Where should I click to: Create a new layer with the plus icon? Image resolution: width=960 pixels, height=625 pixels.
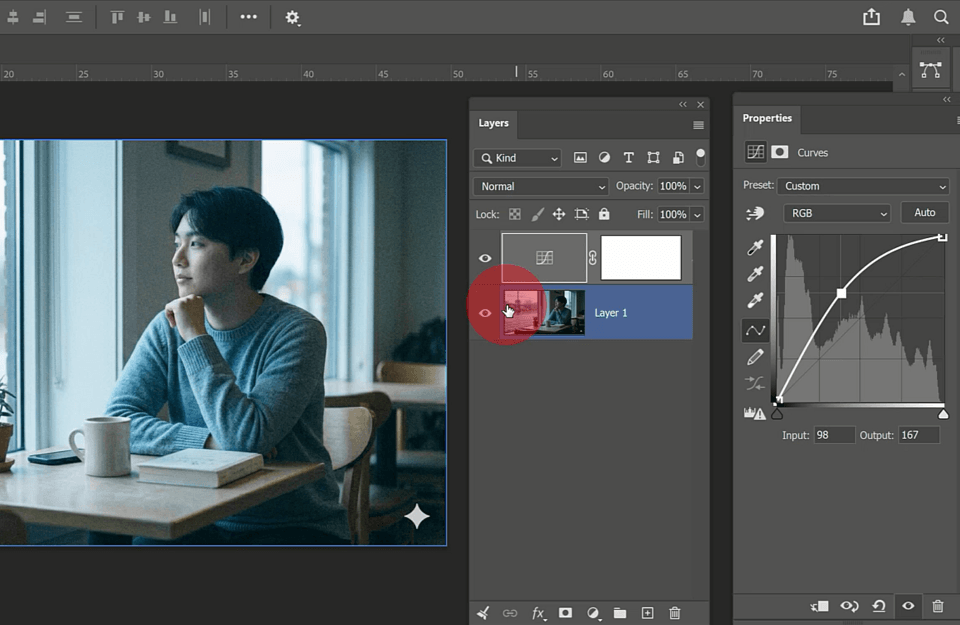[647, 613]
